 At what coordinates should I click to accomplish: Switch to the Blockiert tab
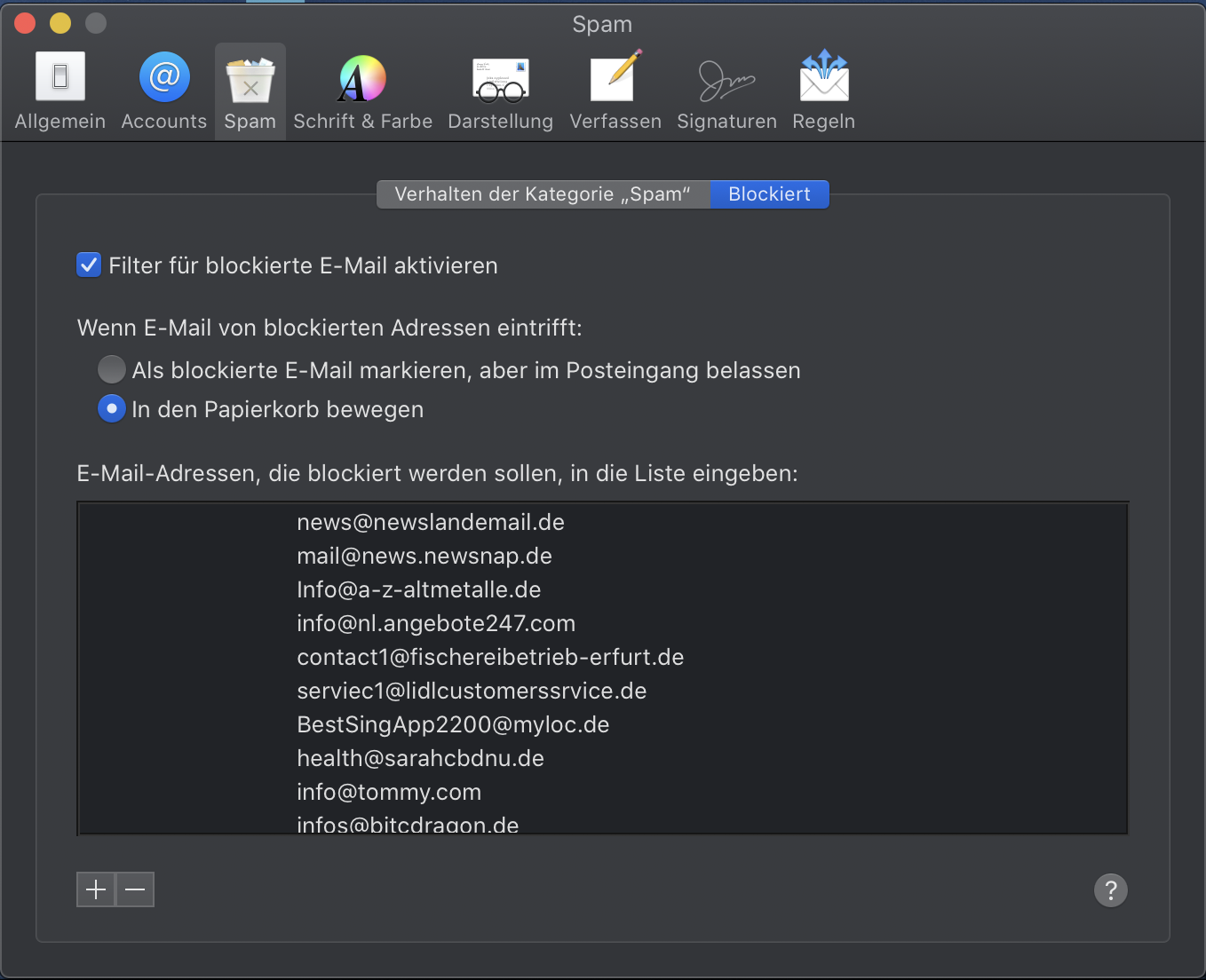pos(769,194)
